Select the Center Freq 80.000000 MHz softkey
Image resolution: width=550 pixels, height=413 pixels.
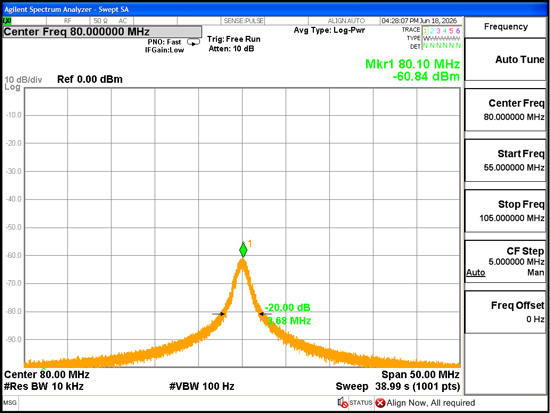pyautogui.click(x=505, y=110)
